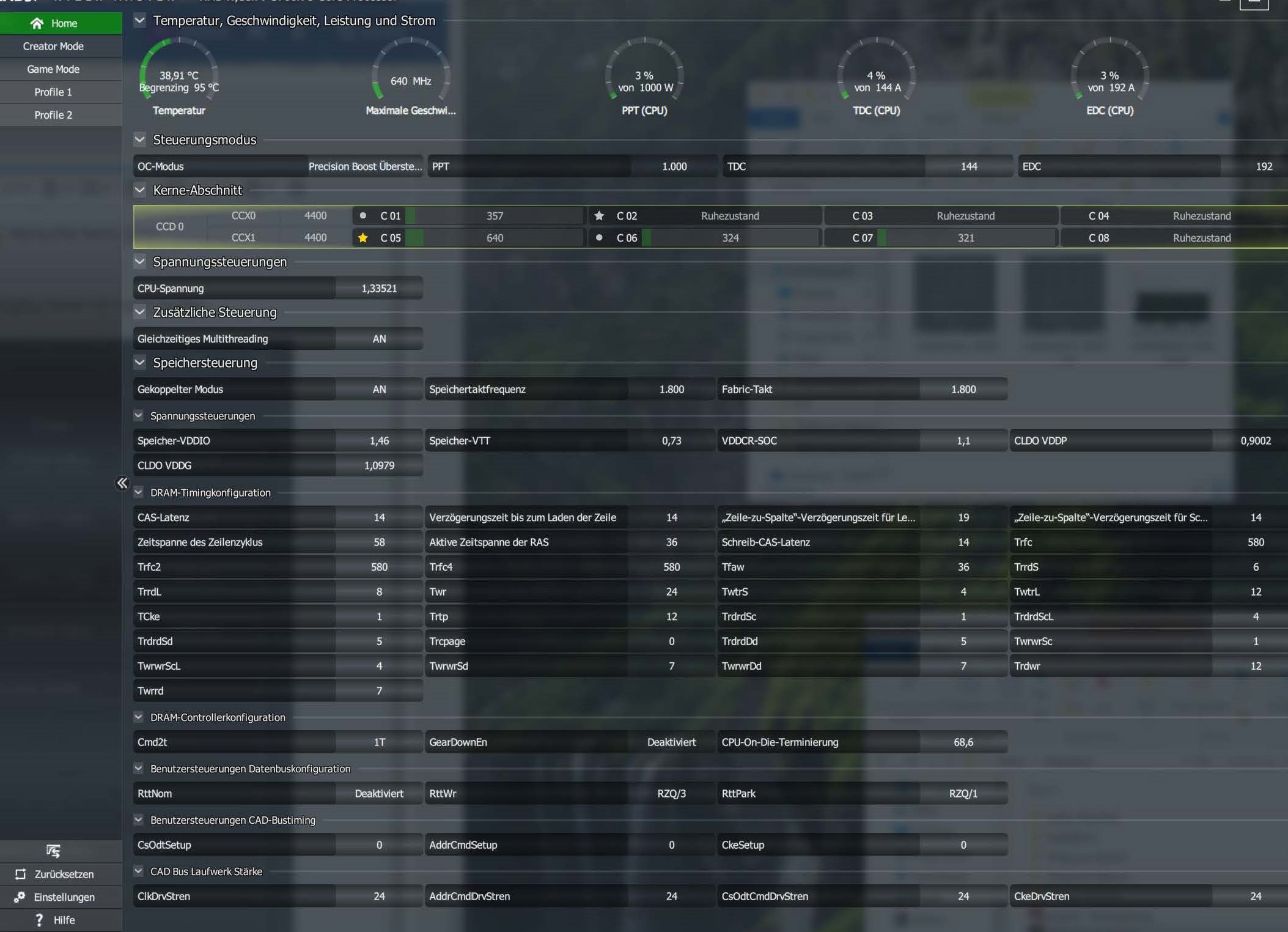Collapse the Steuerungsmodus section
Viewport: 1288px width, 932px height.
point(140,140)
